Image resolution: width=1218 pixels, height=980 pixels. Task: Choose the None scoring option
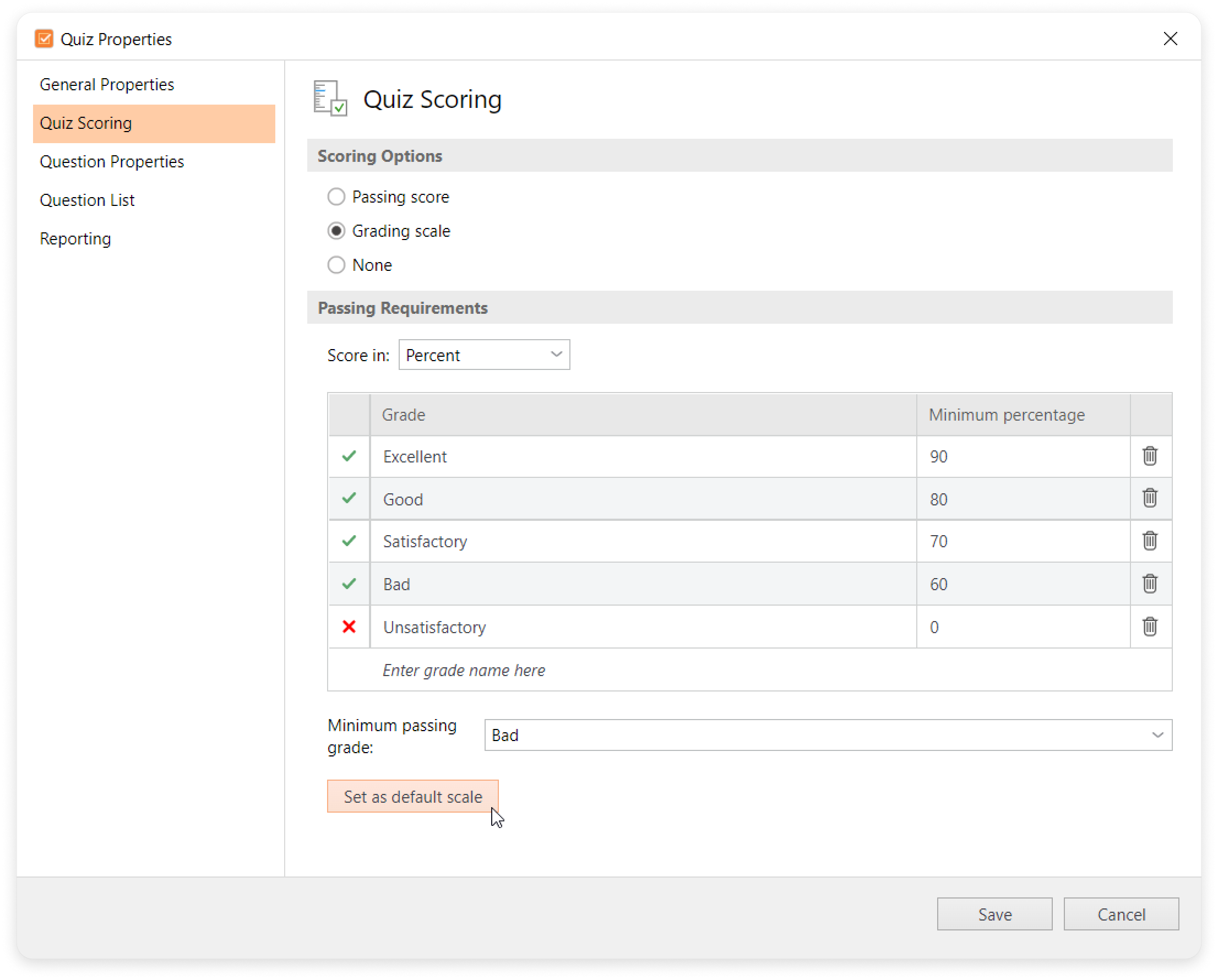[336, 265]
